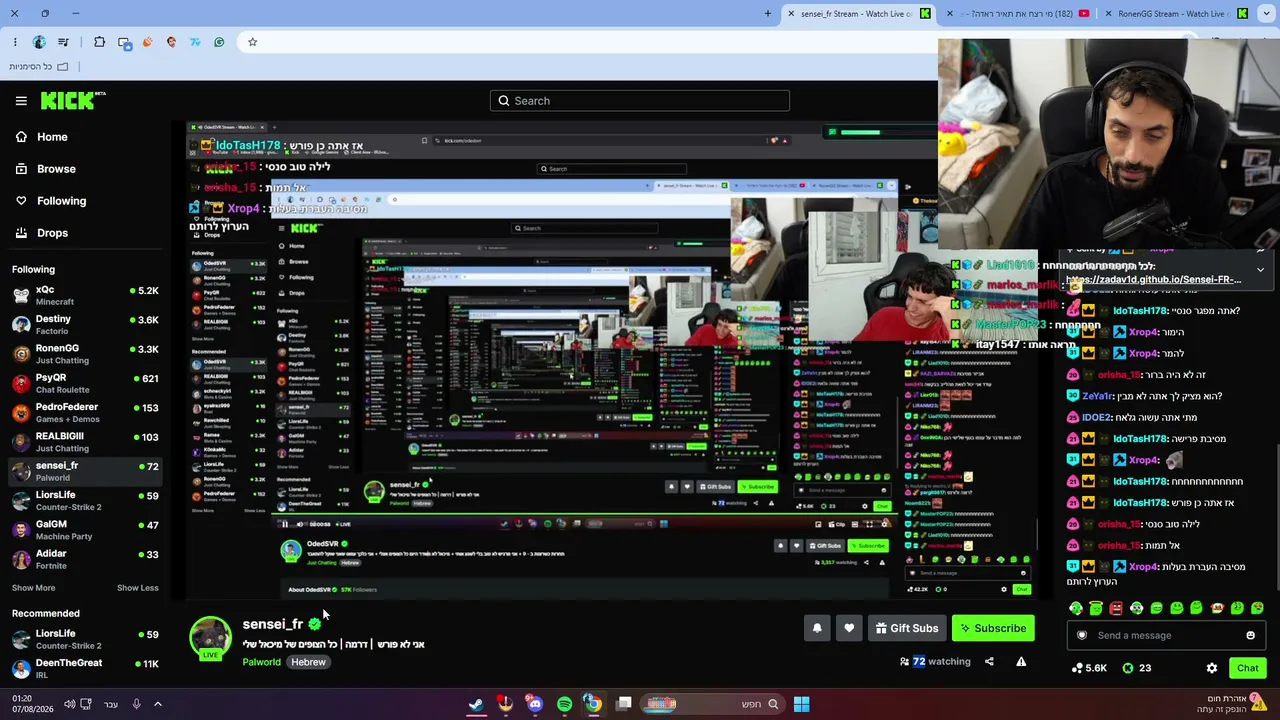Open Chrome from the taskbar

593,704
